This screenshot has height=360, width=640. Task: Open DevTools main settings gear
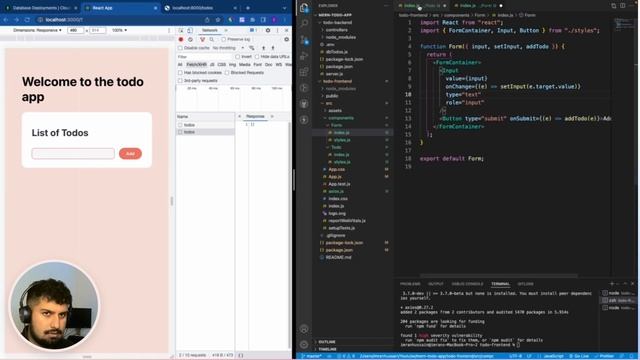point(268,30)
